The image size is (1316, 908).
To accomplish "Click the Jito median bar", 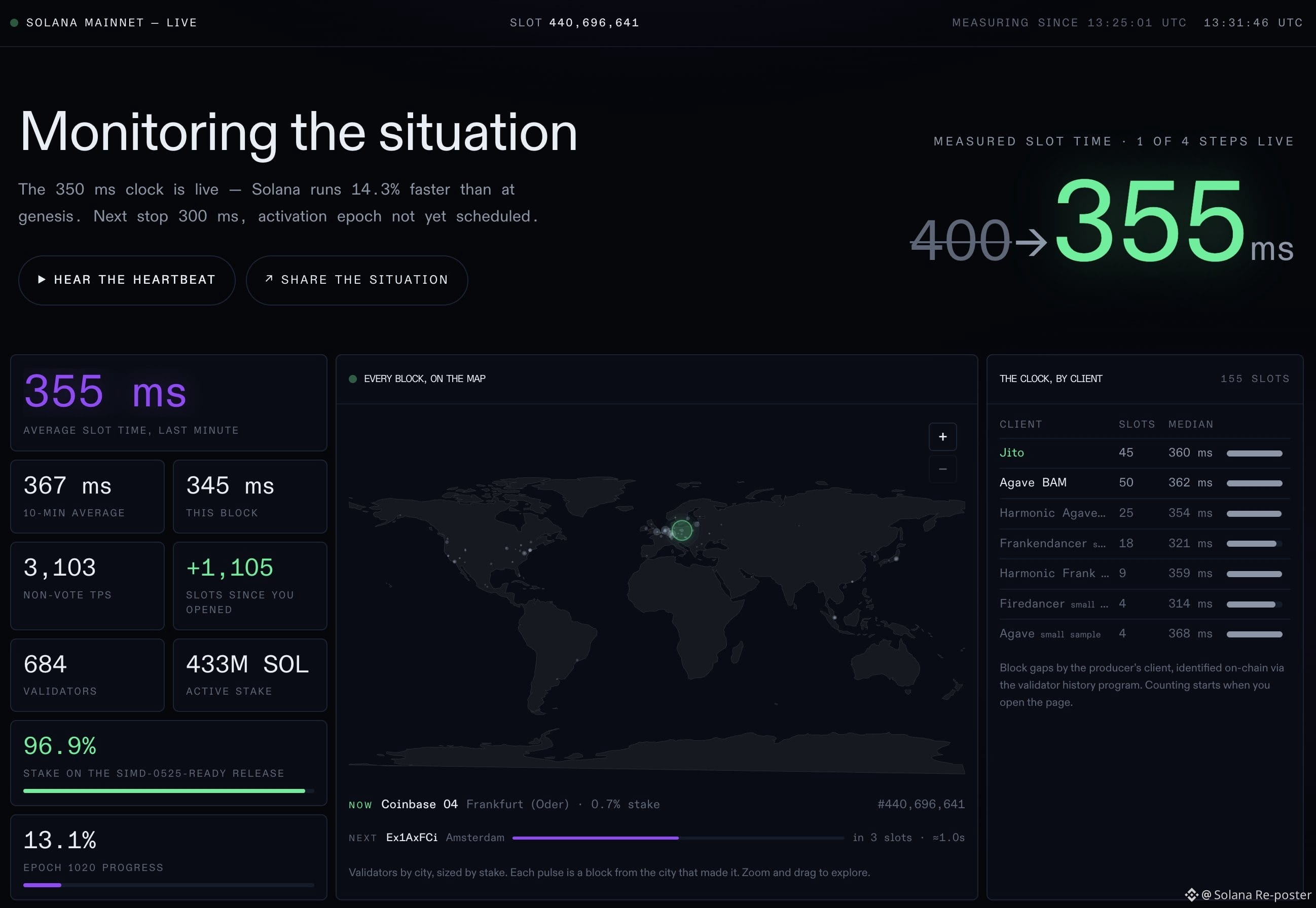I will click(x=1255, y=453).
